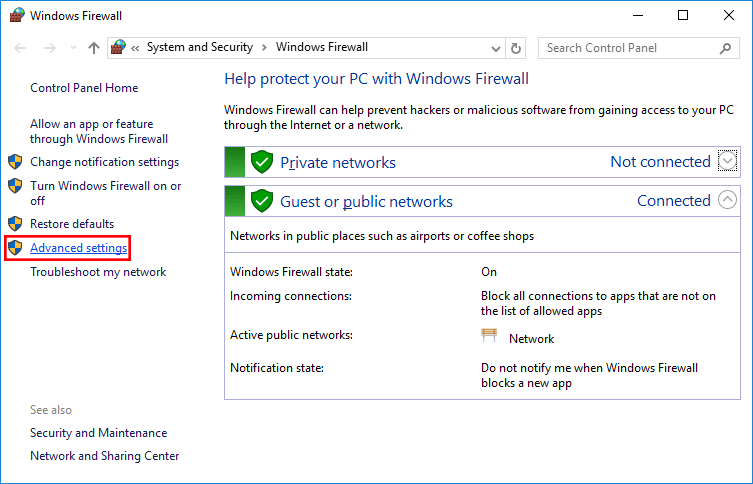Open Advanced settings

pos(79,248)
